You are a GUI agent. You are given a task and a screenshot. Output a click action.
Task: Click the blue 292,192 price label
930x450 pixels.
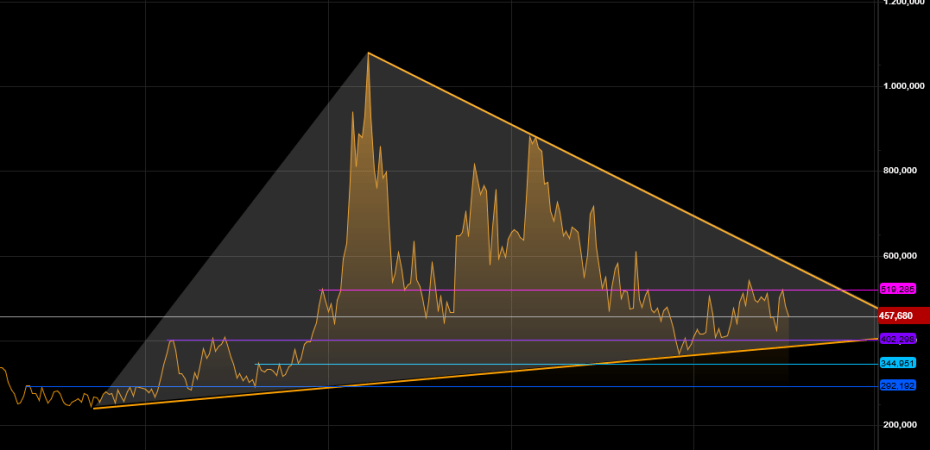tap(898, 386)
